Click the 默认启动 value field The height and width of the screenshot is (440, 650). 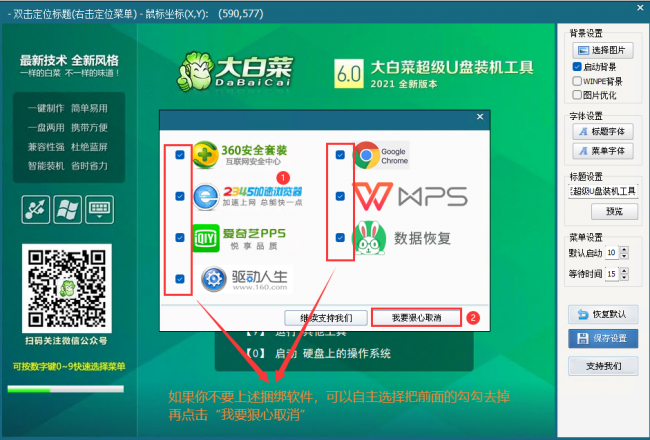pos(612,253)
